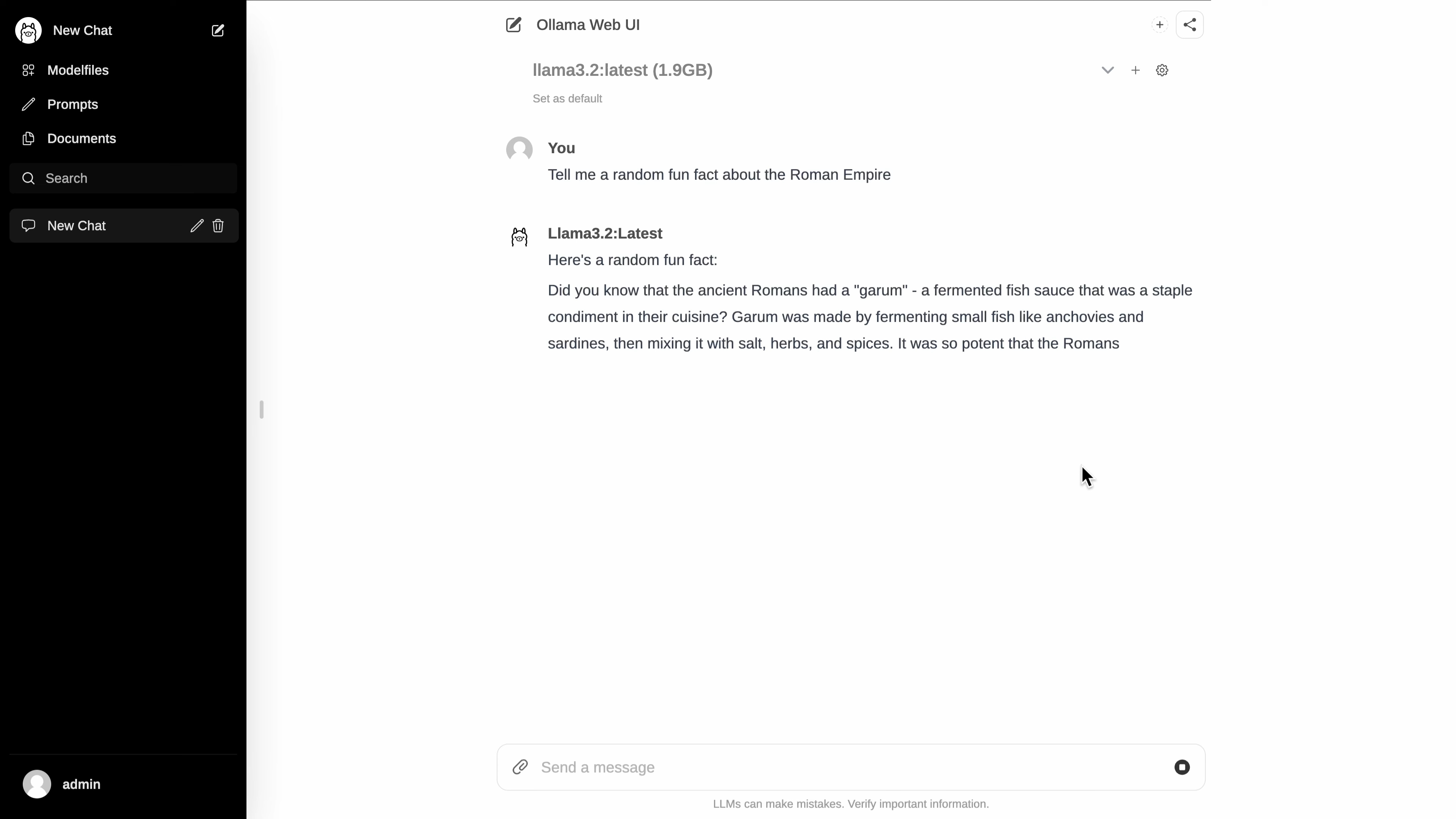Attach a file using the paperclip icon
This screenshot has height=819, width=1456.
[x=520, y=767]
